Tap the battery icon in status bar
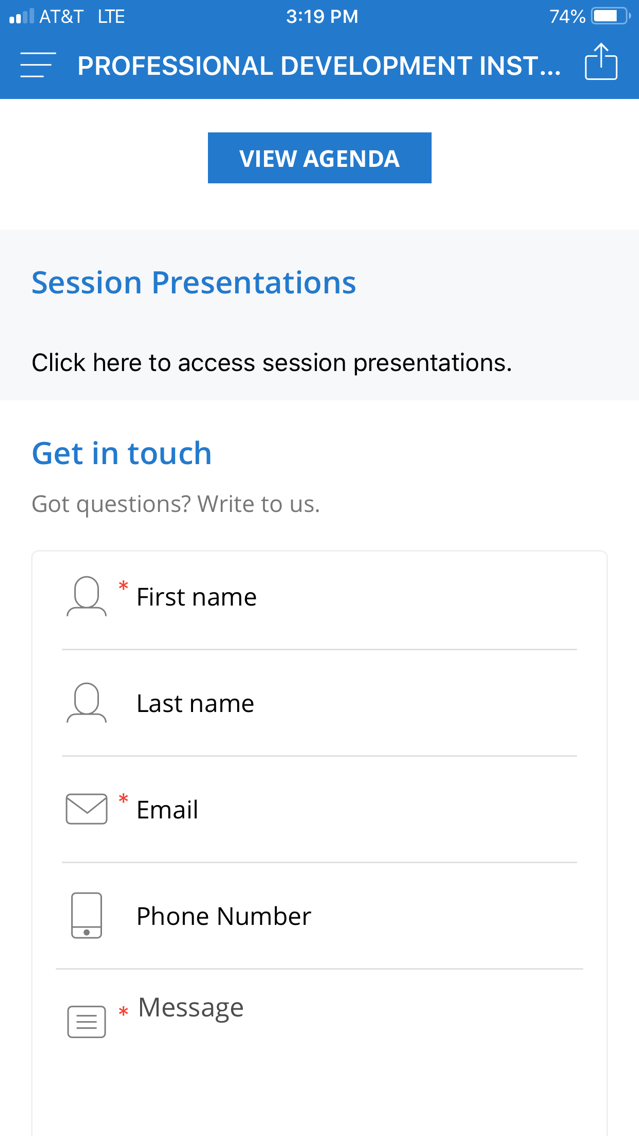Screen dimensions: 639x1136 (x=611, y=16)
